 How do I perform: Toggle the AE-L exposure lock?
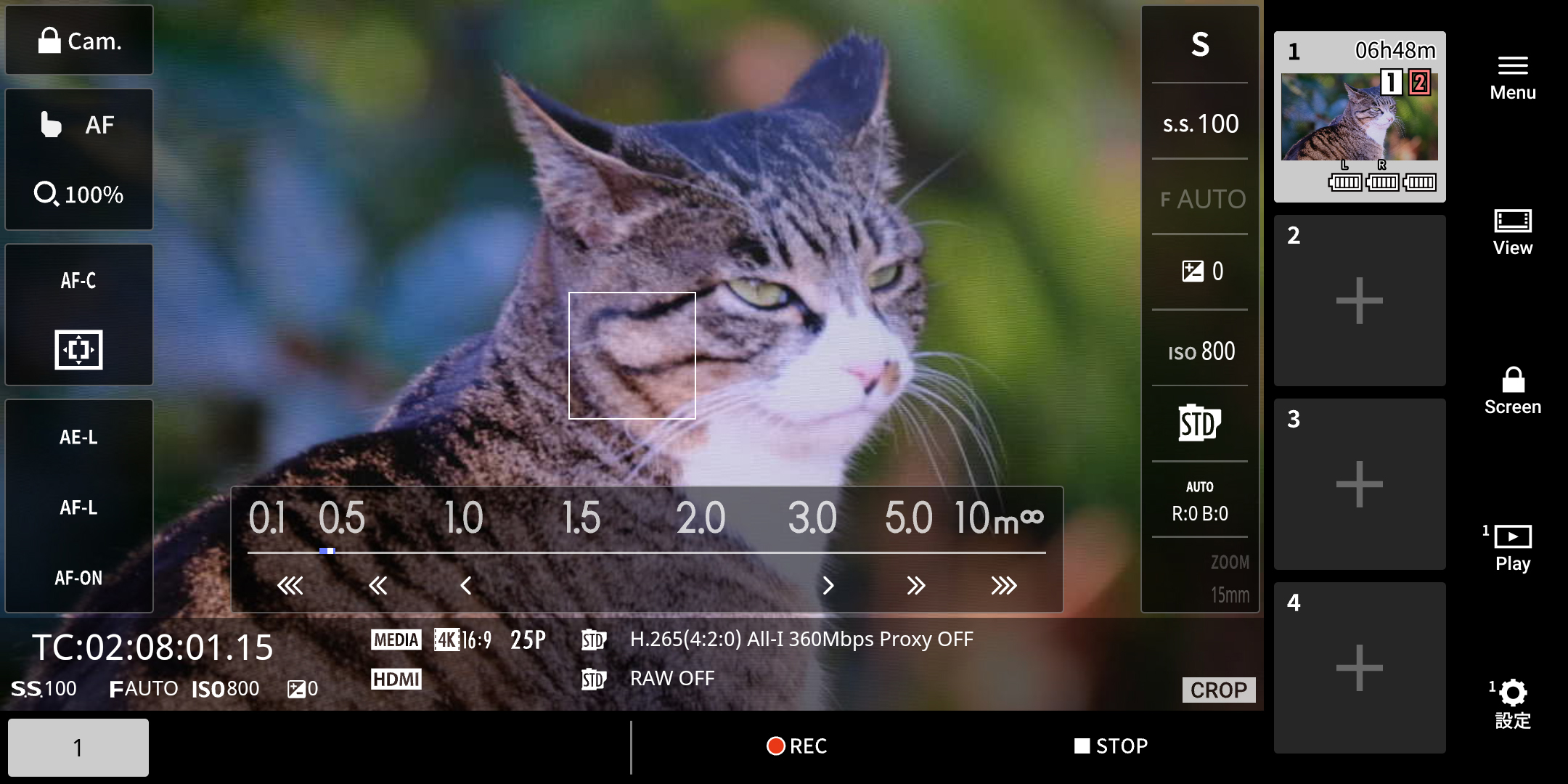[x=78, y=437]
